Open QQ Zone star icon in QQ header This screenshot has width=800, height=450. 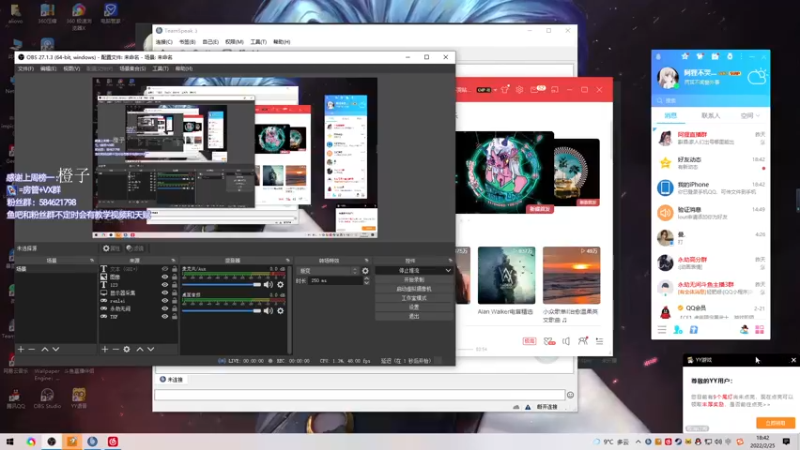[685, 57]
